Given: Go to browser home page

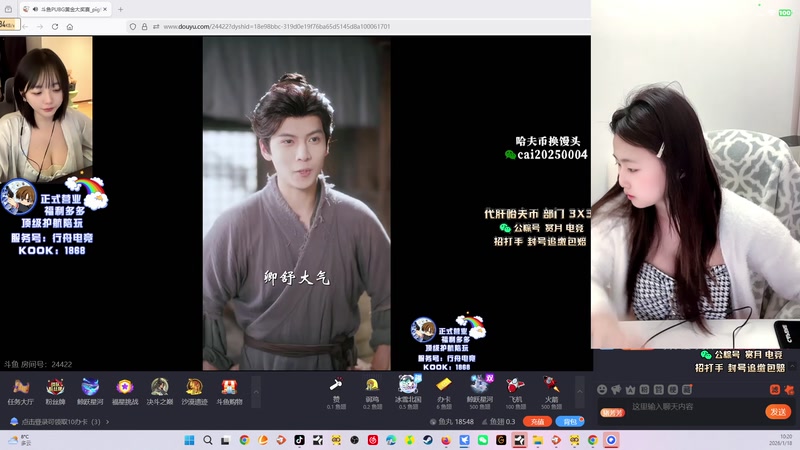Looking at the screenshot, I should point(69,27).
